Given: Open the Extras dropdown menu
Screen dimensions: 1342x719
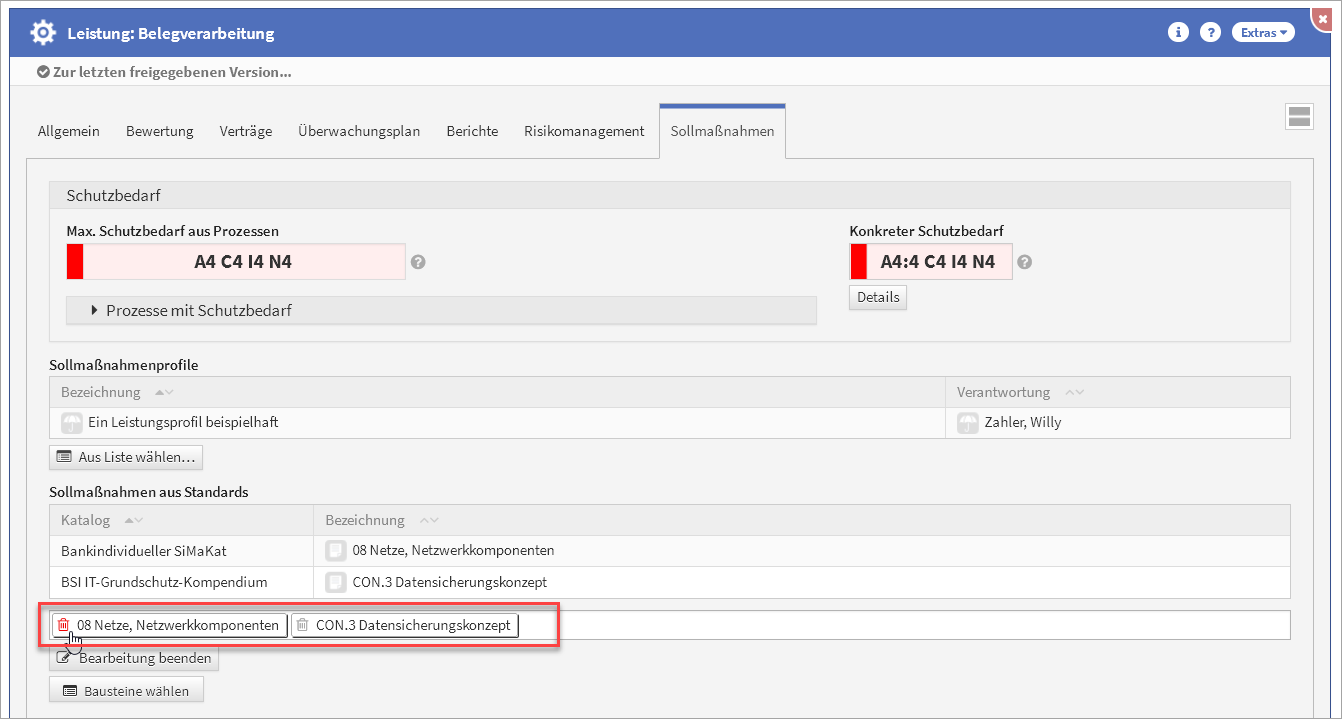Looking at the screenshot, I should [1263, 33].
